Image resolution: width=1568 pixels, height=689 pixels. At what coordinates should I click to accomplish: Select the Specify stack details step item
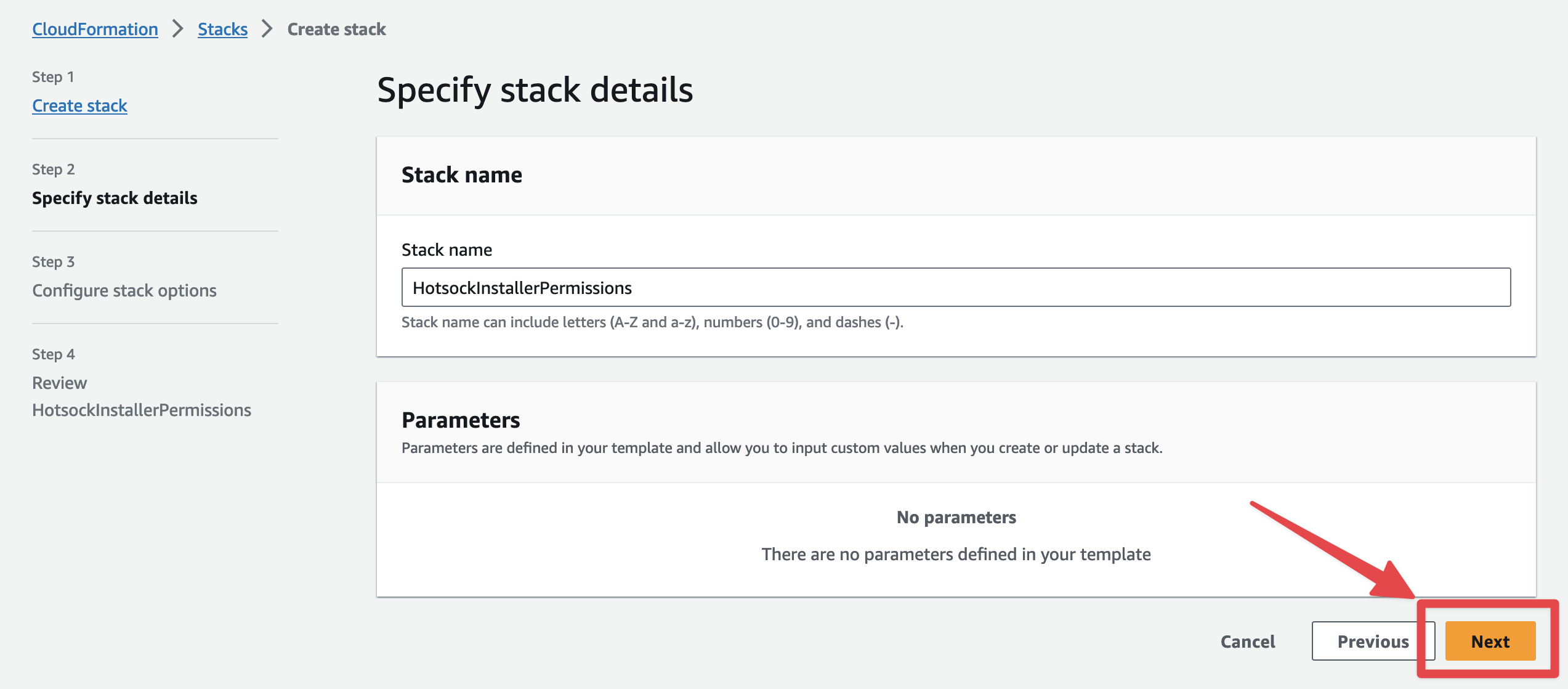coord(115,198)
